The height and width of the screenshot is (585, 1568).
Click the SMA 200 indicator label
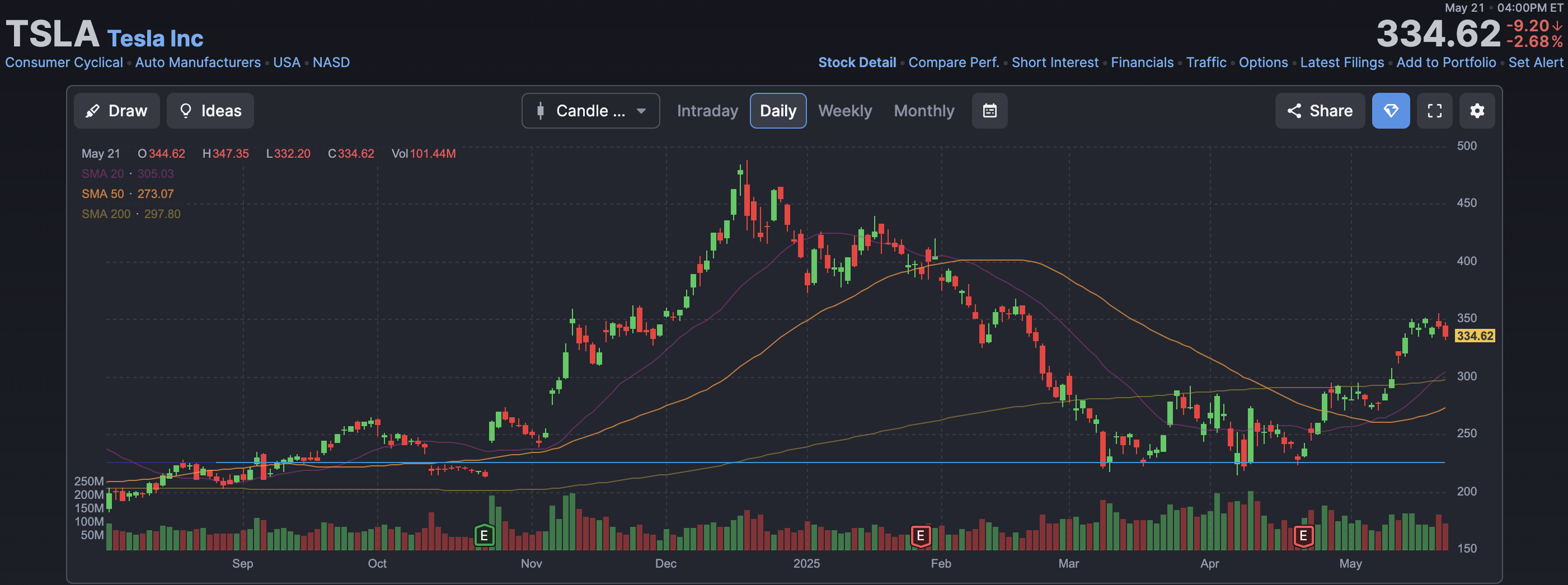106,214
